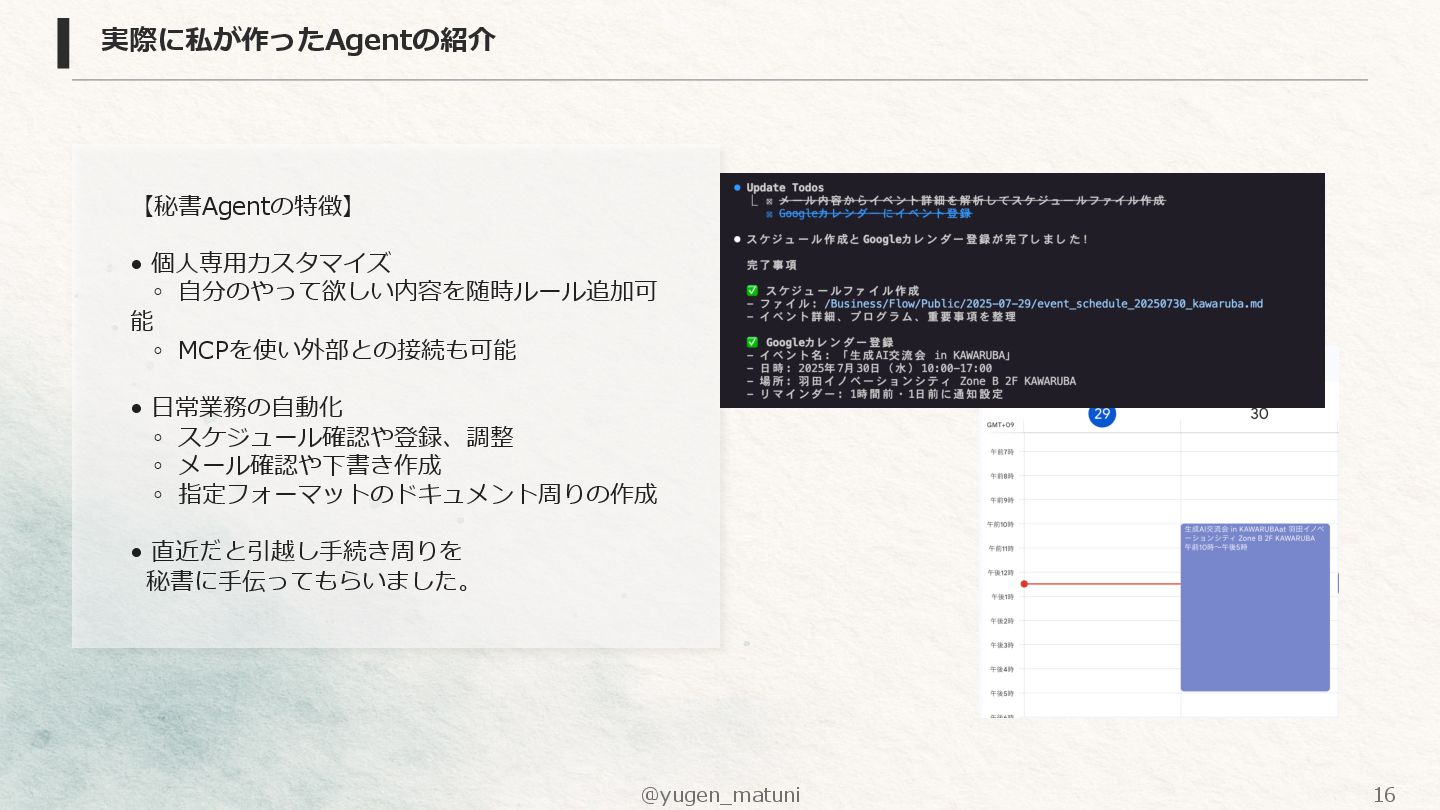Click the 午後1時 time label

pos(1002,597)
